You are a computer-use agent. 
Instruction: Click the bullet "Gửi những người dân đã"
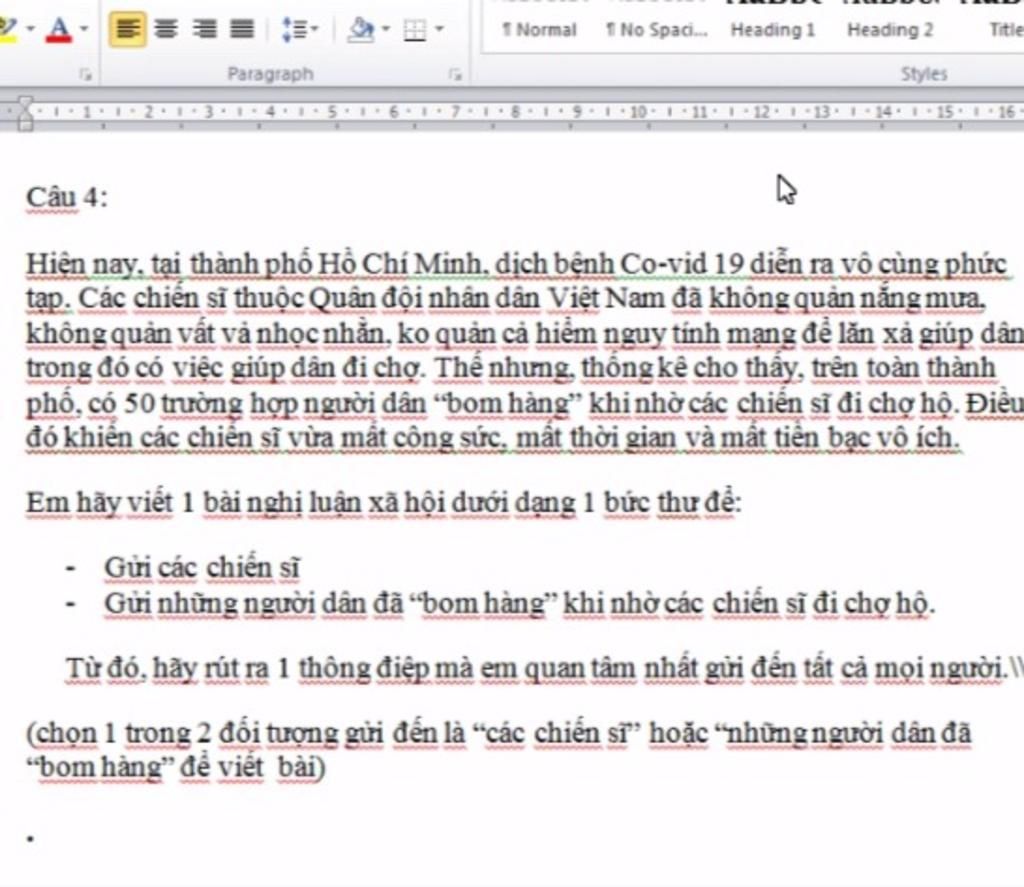tap(519, 604)
